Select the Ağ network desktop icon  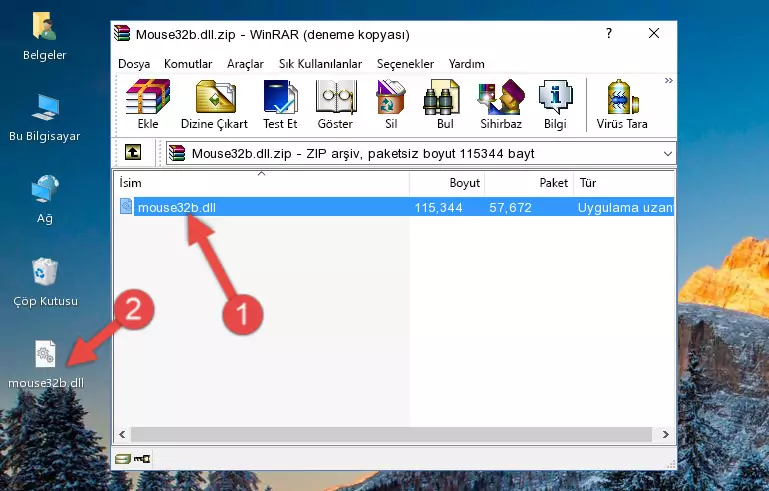tap(44, 200)
